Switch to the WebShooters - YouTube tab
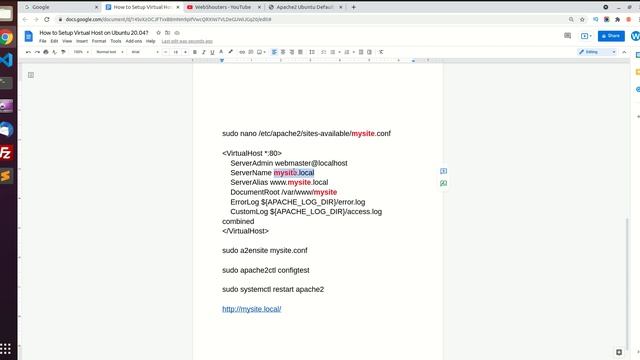Image resolution: width=640 pixels, height=360 pixels. pyautogui.click(x=223, y=7)
